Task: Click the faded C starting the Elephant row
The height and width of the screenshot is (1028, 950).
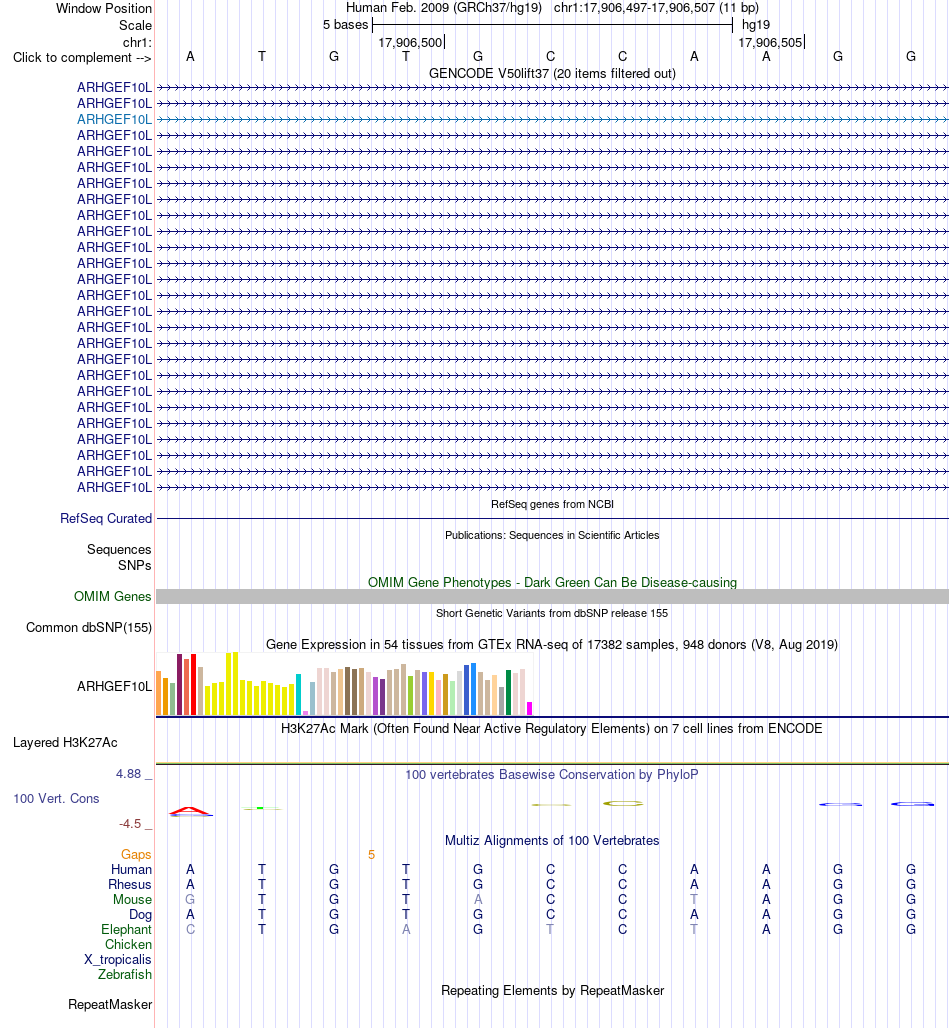Action: tap(190, 930)
